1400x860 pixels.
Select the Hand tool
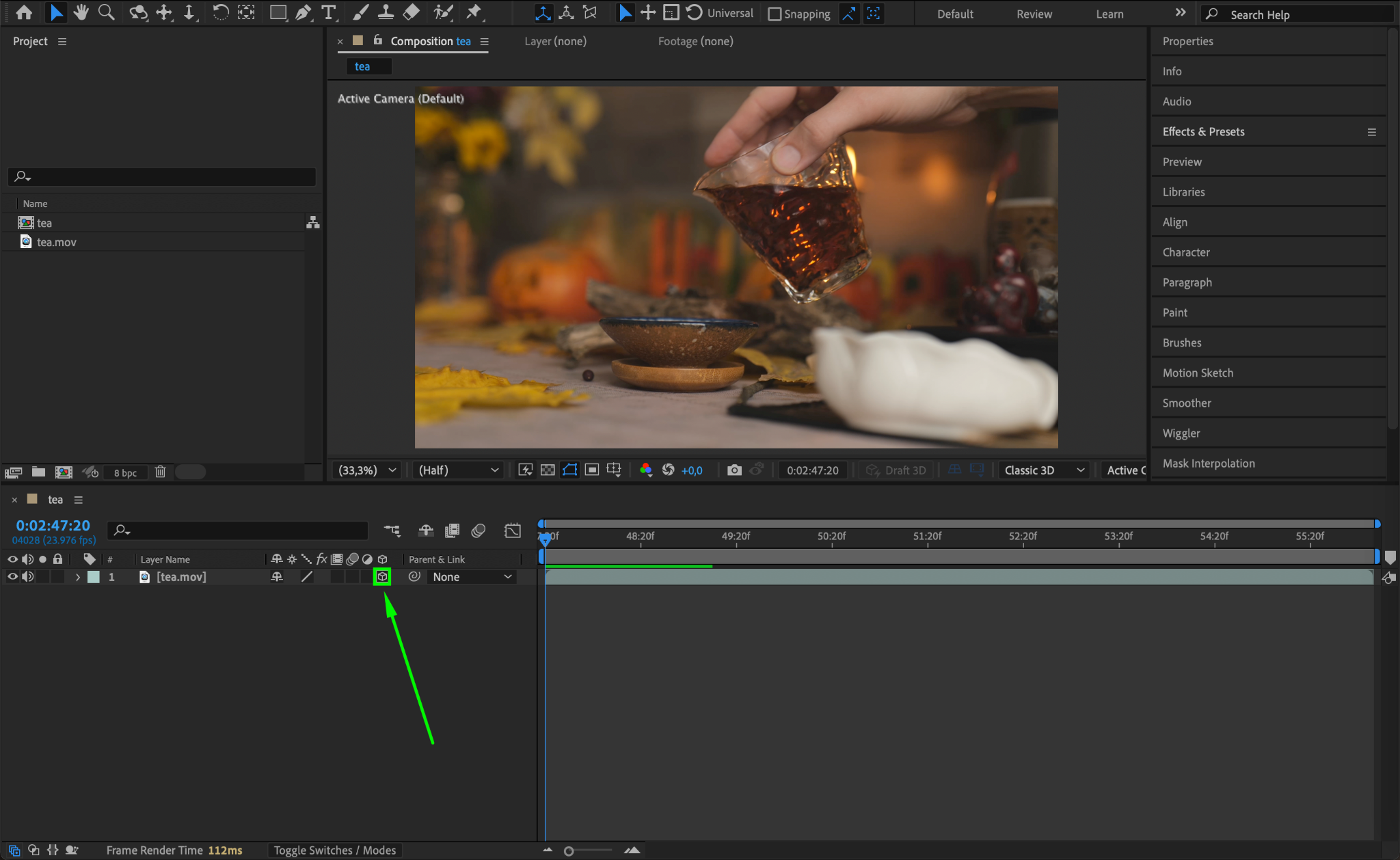[81, 12]
